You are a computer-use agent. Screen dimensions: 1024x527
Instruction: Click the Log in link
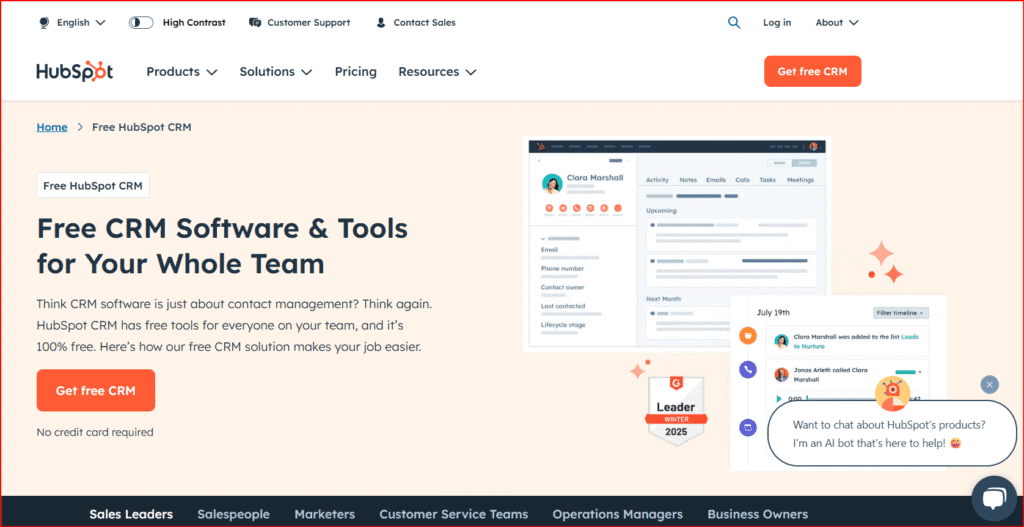(x=777, y=22)
